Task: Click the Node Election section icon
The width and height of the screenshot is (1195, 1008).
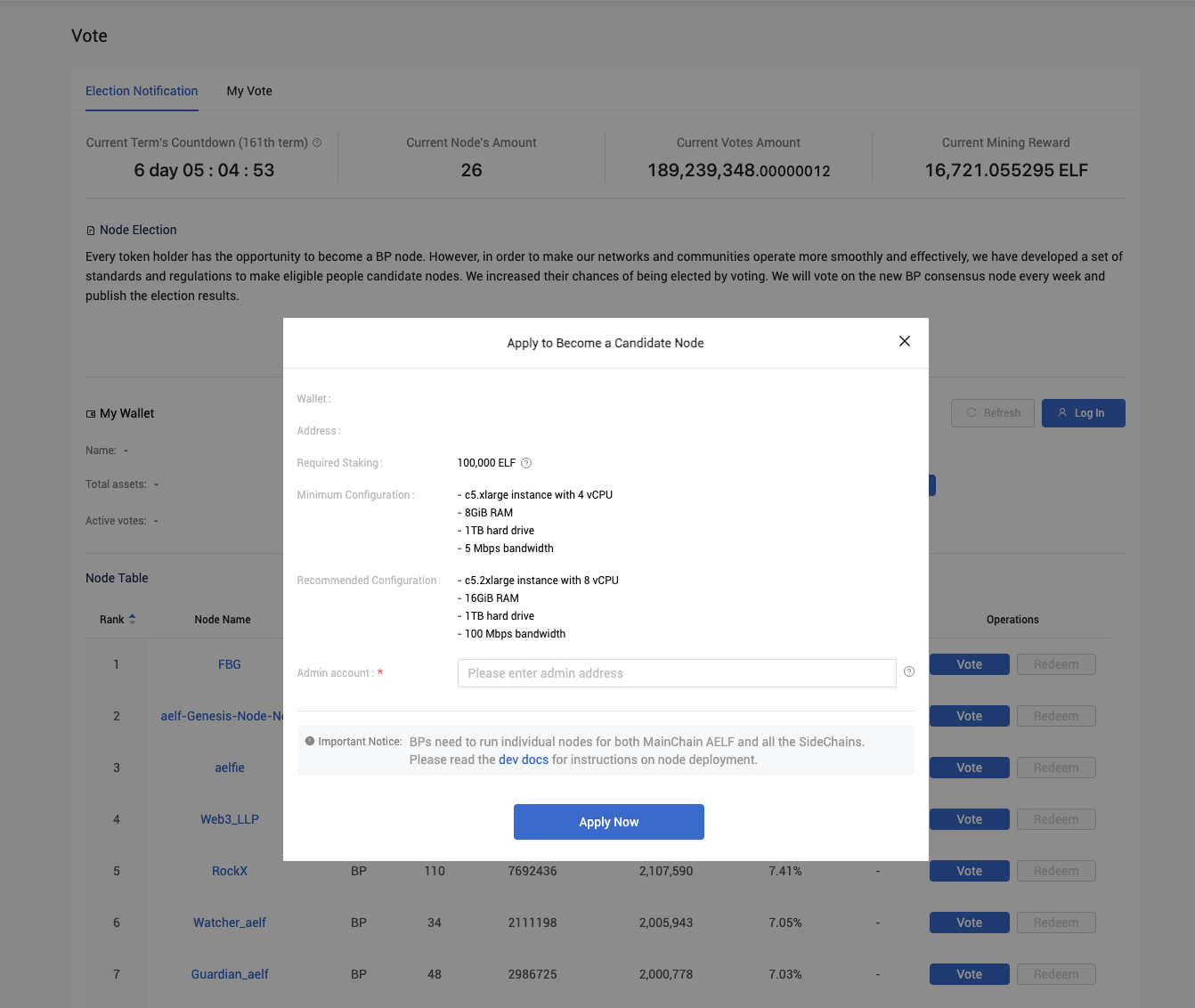Action: point(91,231)
